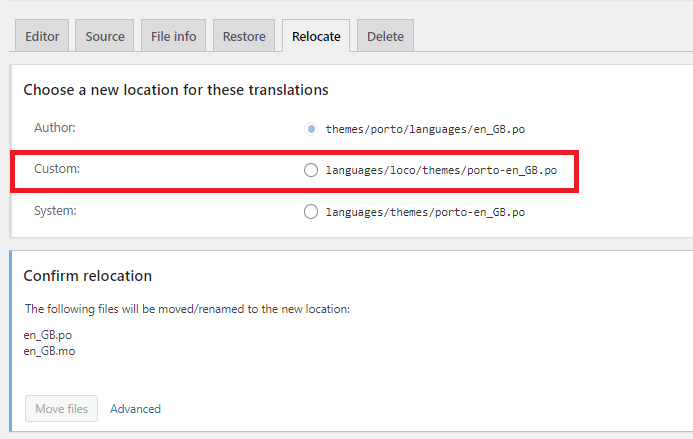693x439 pixels.
Task: Click the "Custom:" row label
Action: click(x=57, y=169)
